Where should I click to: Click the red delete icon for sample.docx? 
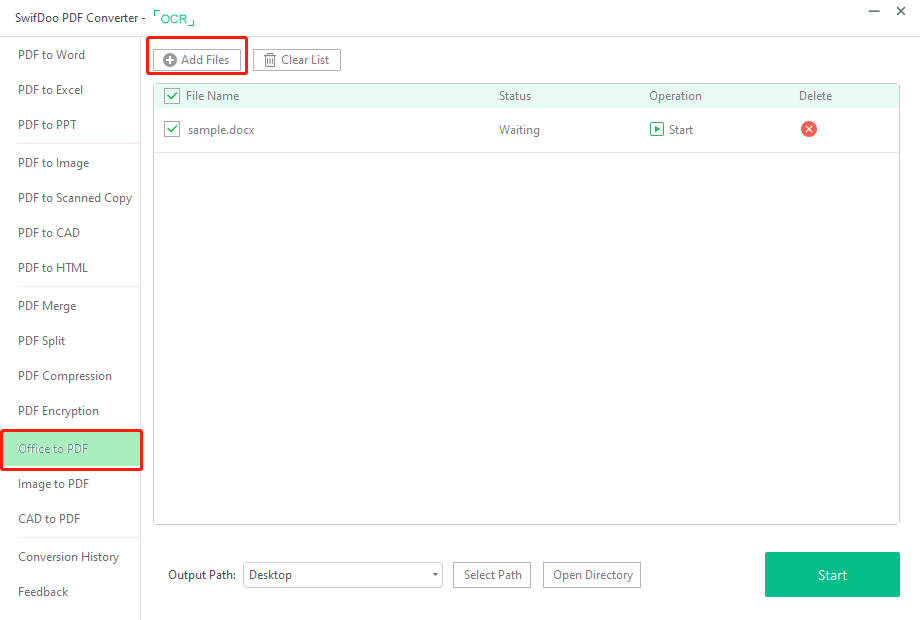pos(809,129)
